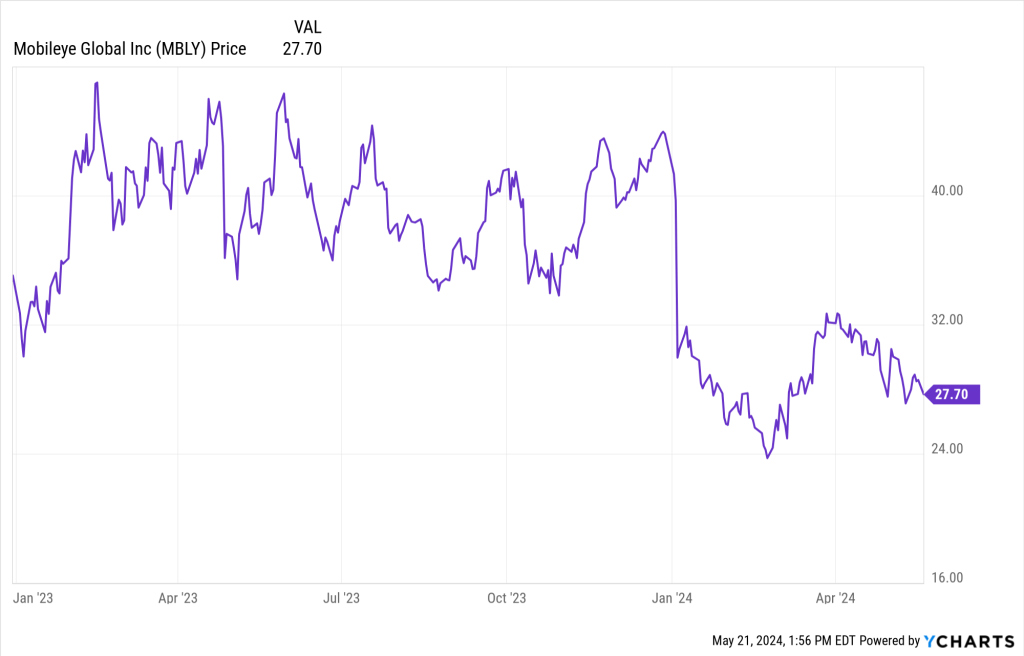The image size is (1024, 656).
Task: Click the YCharts logo
Action: point(968,640)
